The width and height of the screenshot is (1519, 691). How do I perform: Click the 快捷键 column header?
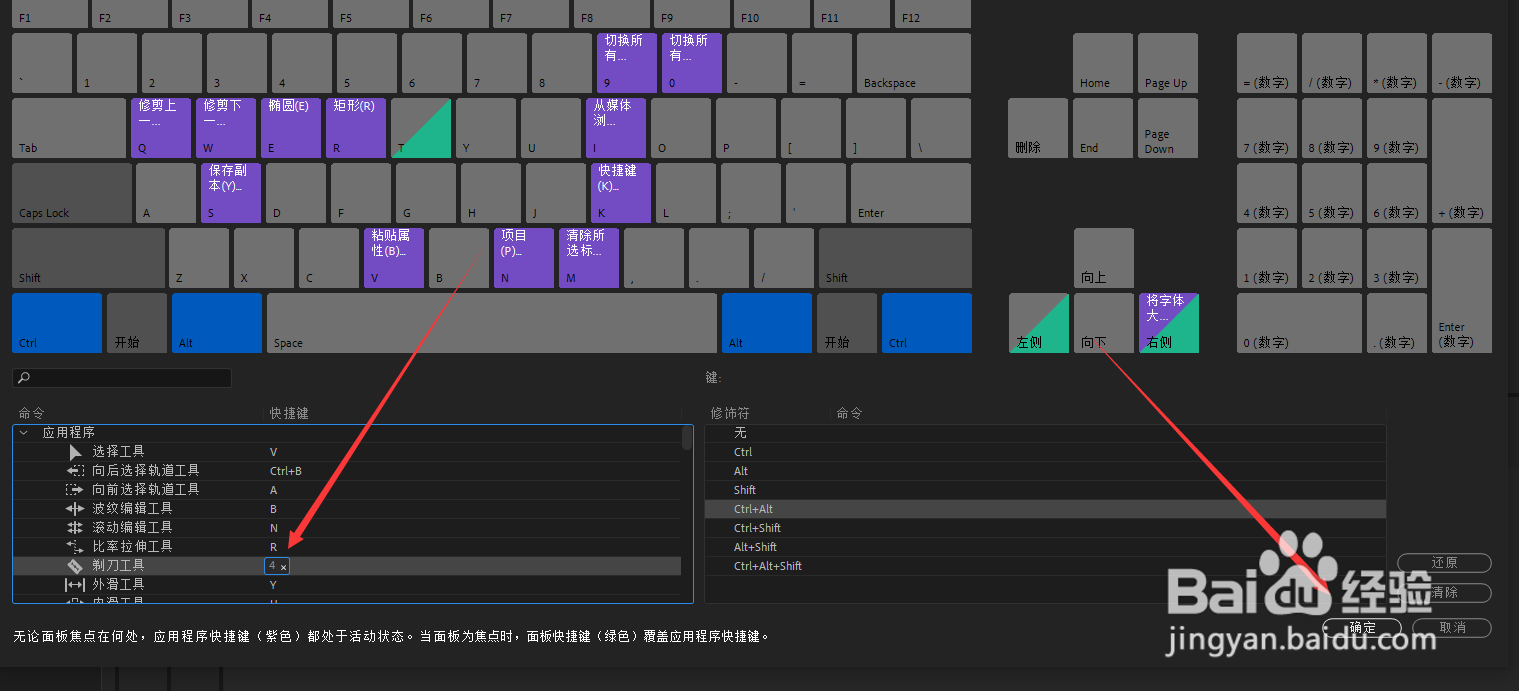click(289, 412)
